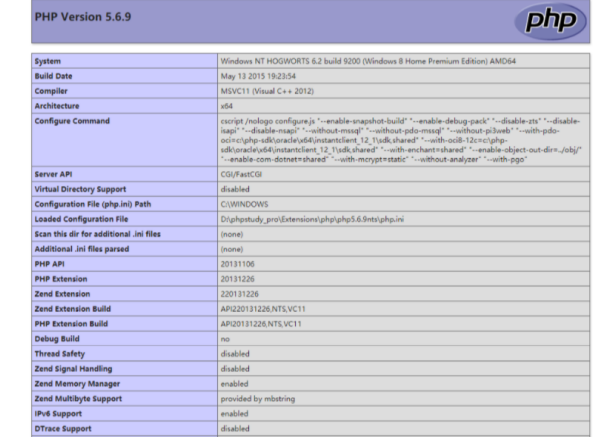
Task: Select 'no' value for Debug Build
Action: coord(225,339)
